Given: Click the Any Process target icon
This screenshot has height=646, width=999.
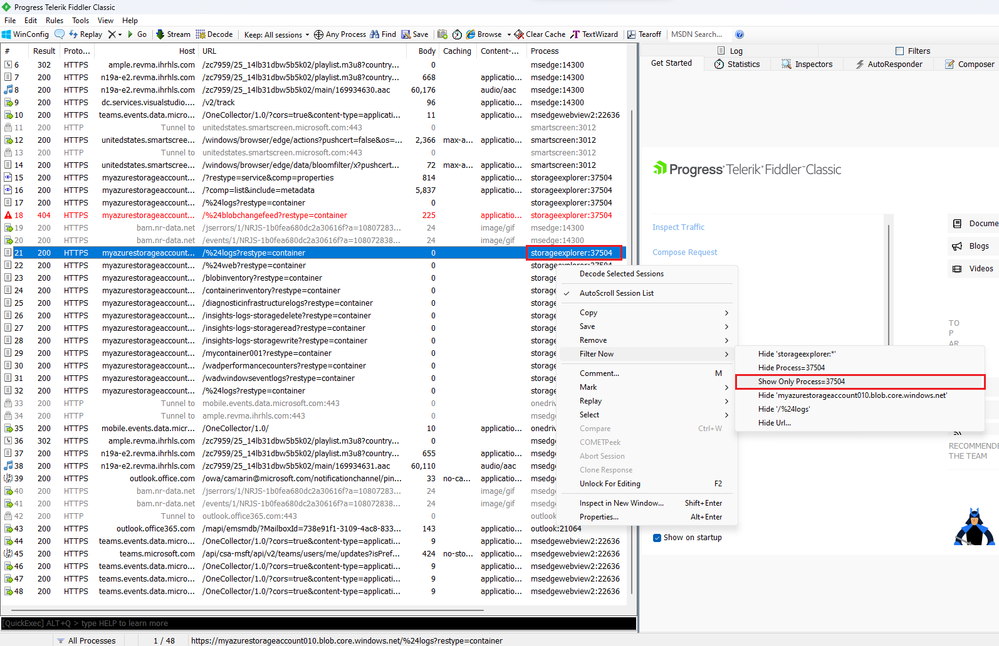Looking at the screenshot, I should click(x=319, y=34).
